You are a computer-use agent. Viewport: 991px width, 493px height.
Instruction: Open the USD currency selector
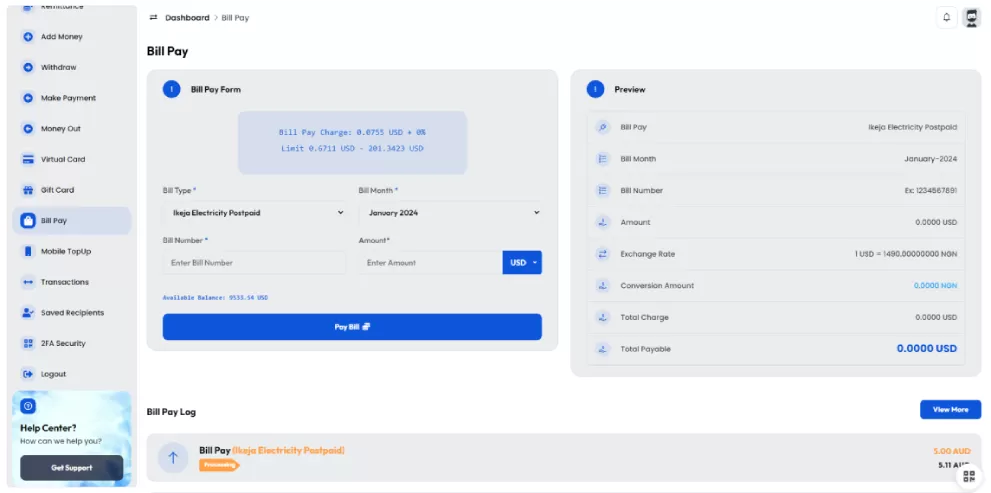(522, 263)
